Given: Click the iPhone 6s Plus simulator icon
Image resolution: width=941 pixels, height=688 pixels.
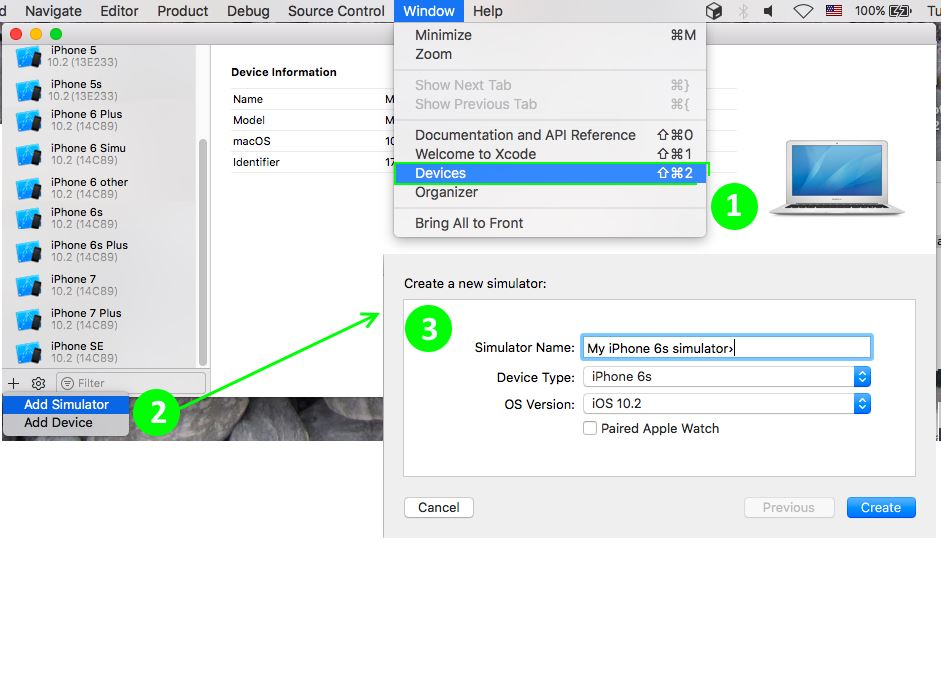Looking at the screenshot, I should pyautogui.click(x=28, y=252).
